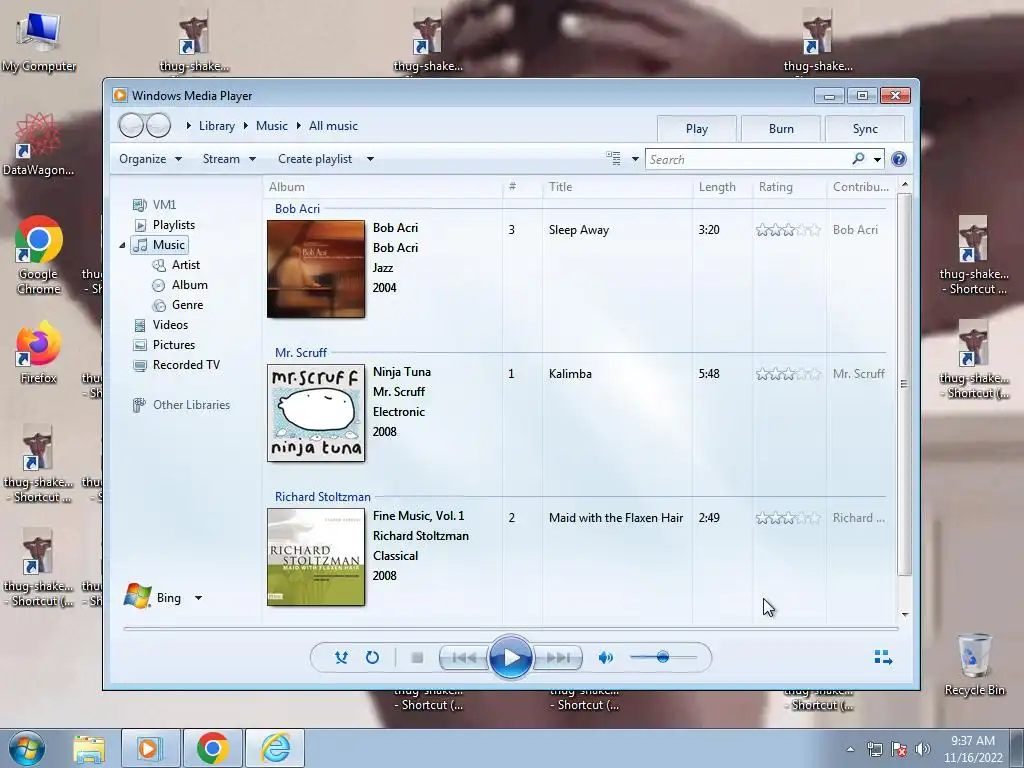
Task: Open the Recycle Bin desktop icon
Action: tap(975, 664)
